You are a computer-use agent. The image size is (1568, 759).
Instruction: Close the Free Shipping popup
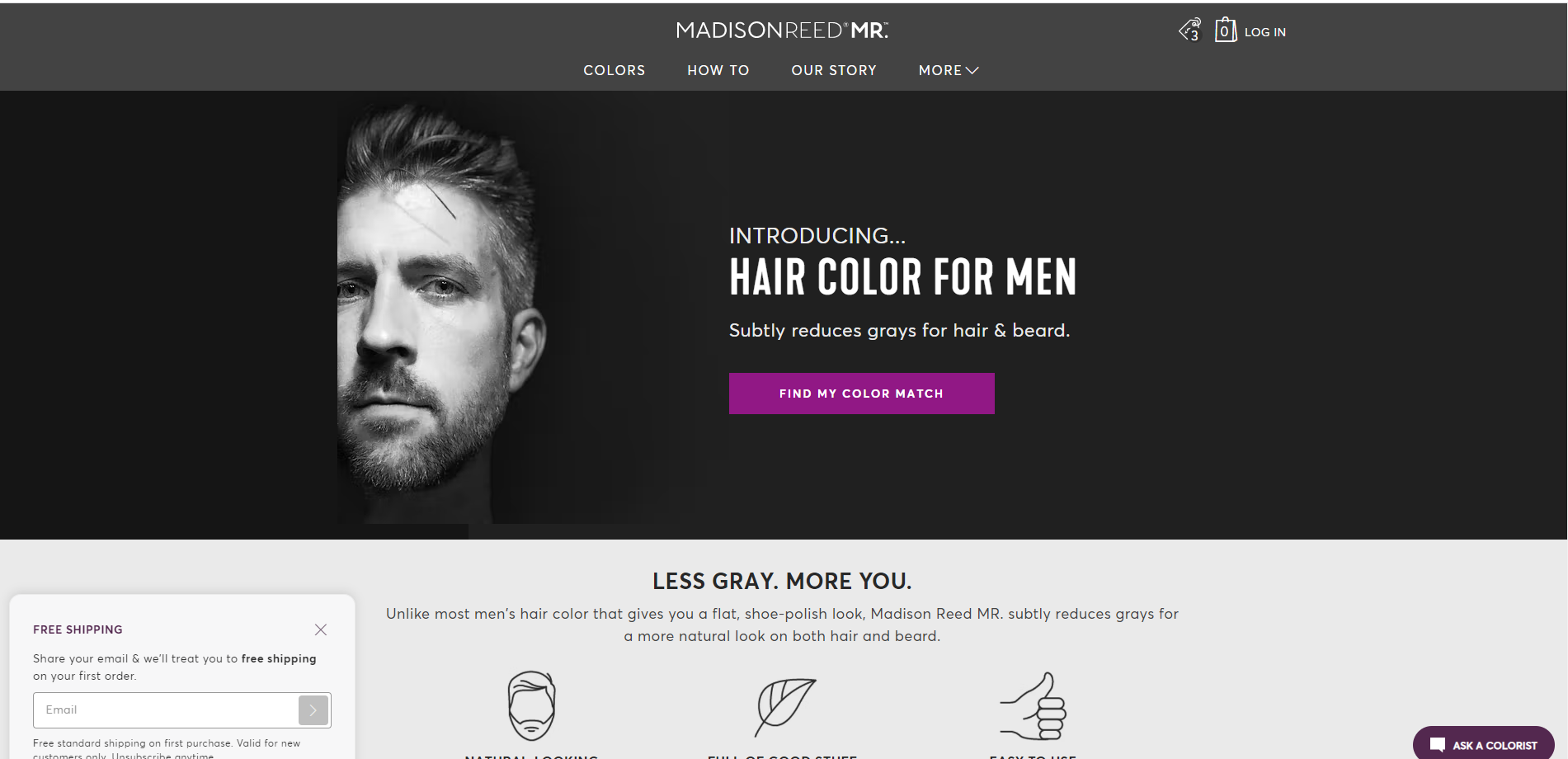point(321,629)
